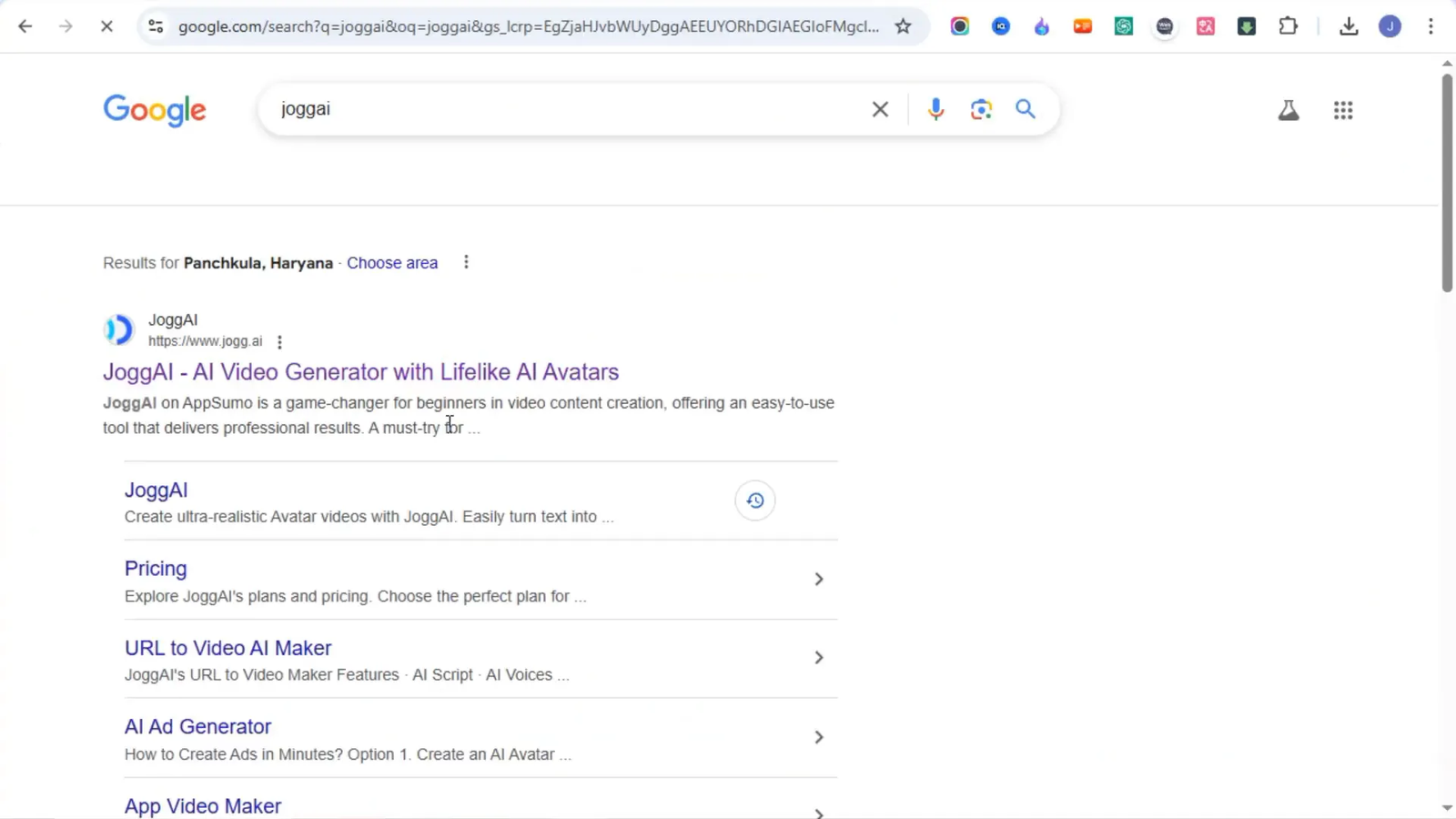
Task: Open the J profile avatar
Action: coord(1390,26)
